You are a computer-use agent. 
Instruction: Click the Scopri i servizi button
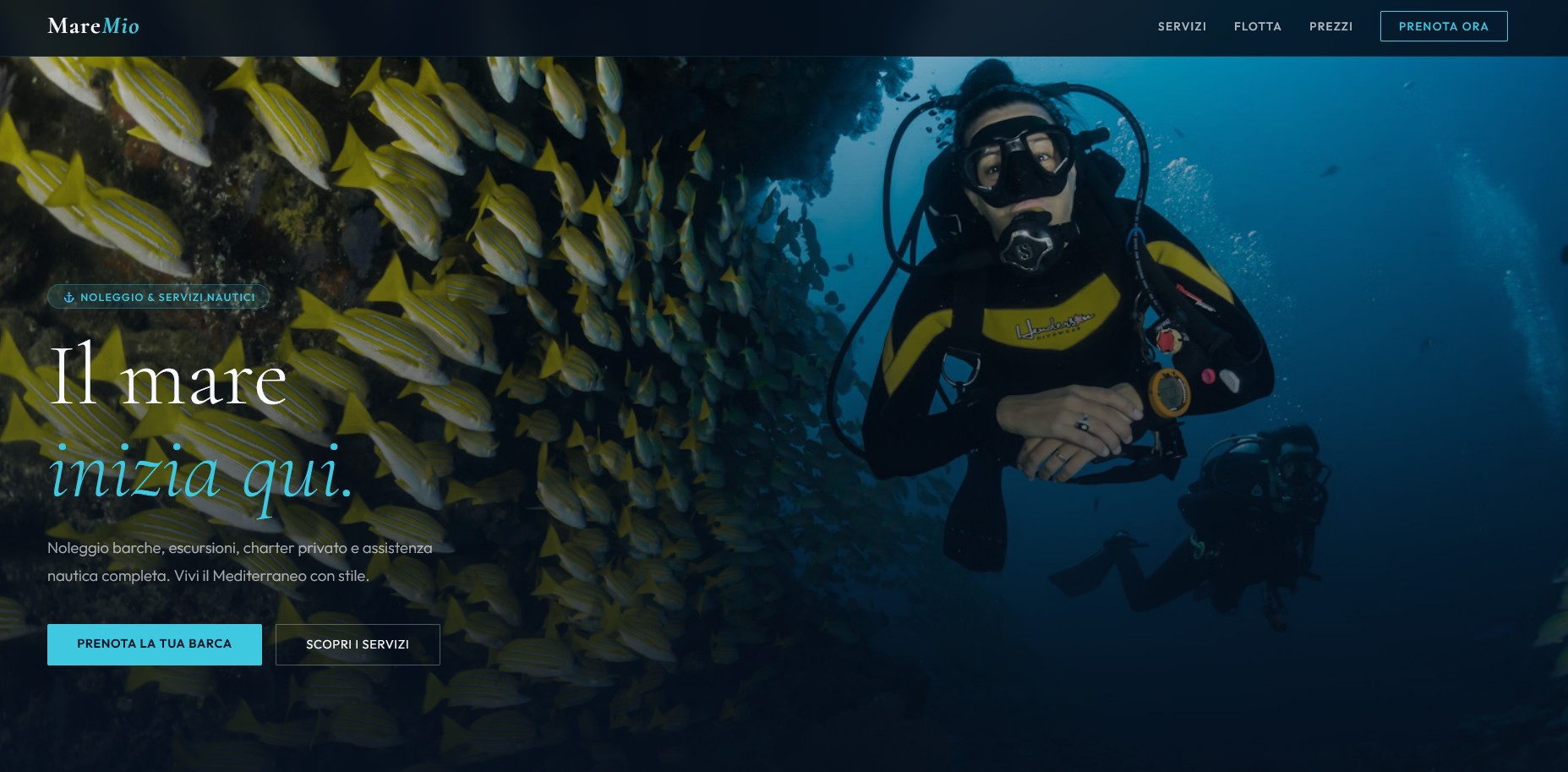(358, 644)
